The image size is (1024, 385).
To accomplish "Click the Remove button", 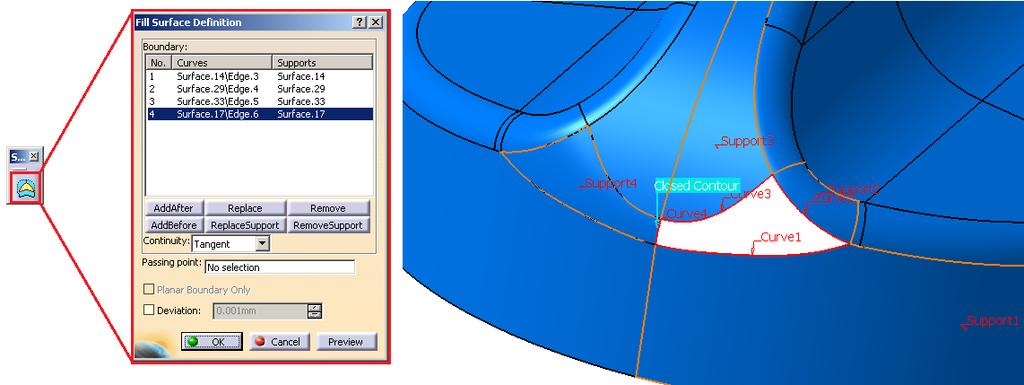I will (328, 208).
